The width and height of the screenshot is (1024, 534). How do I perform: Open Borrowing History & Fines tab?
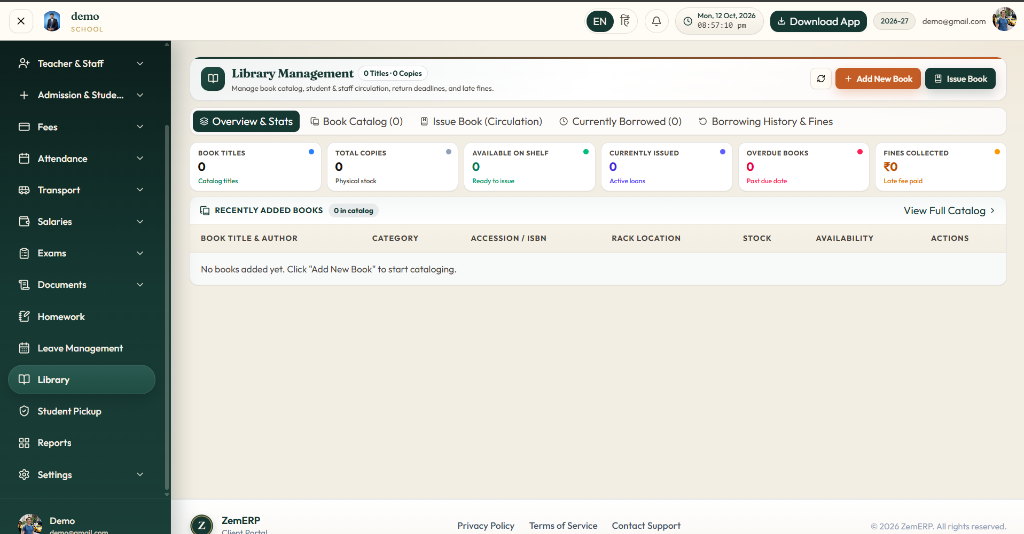pos(765,121)
